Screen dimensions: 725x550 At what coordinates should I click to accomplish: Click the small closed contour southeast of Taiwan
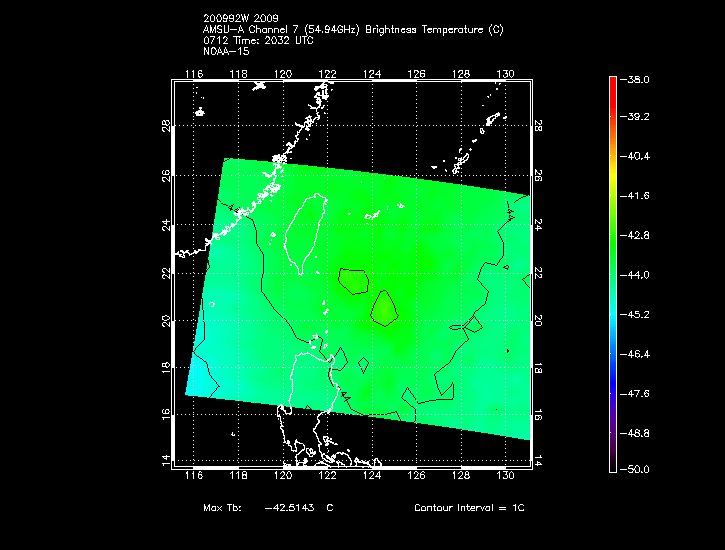click(352, 280)
